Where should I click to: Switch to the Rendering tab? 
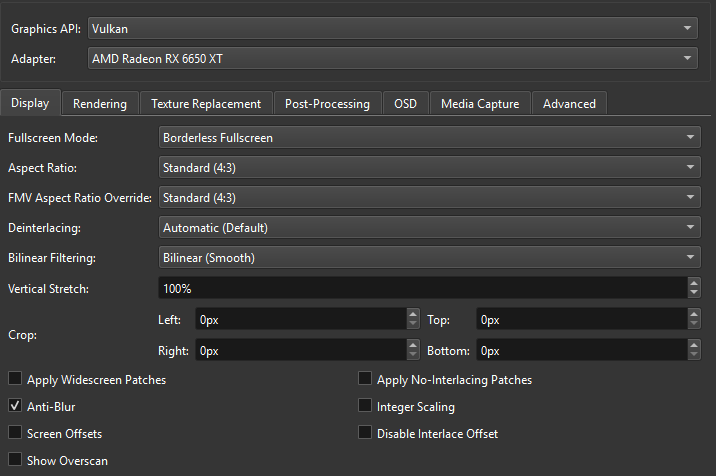click(x=100, y=104)
